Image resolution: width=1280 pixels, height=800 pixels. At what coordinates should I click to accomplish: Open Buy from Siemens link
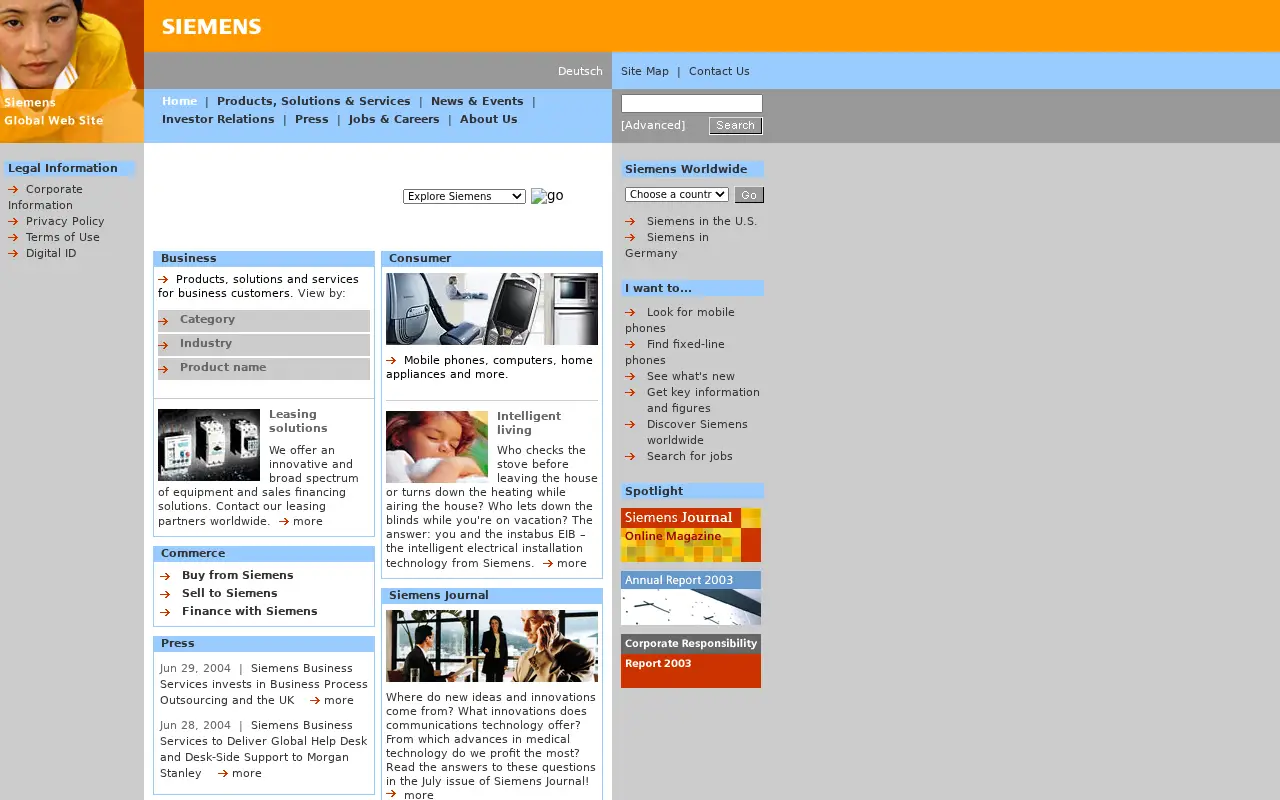pyautogui.click(x=238, y=575)
